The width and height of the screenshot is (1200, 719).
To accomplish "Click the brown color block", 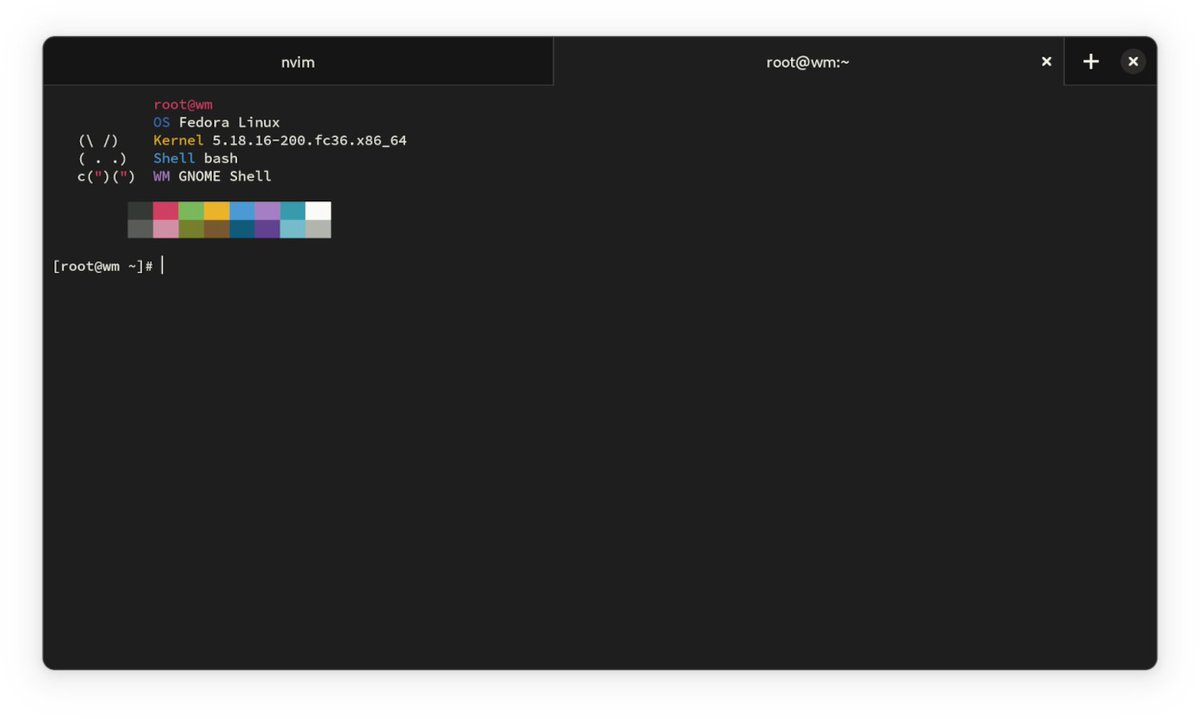I will (x=217, y=229).
